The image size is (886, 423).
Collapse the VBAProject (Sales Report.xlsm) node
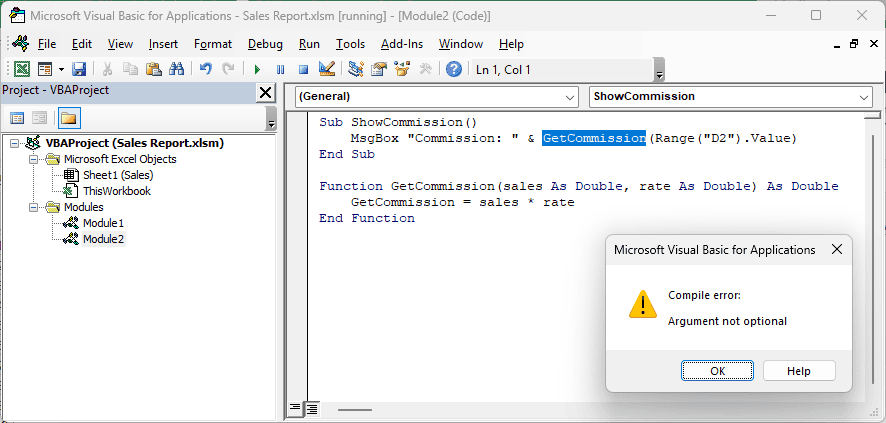point(14,143)
